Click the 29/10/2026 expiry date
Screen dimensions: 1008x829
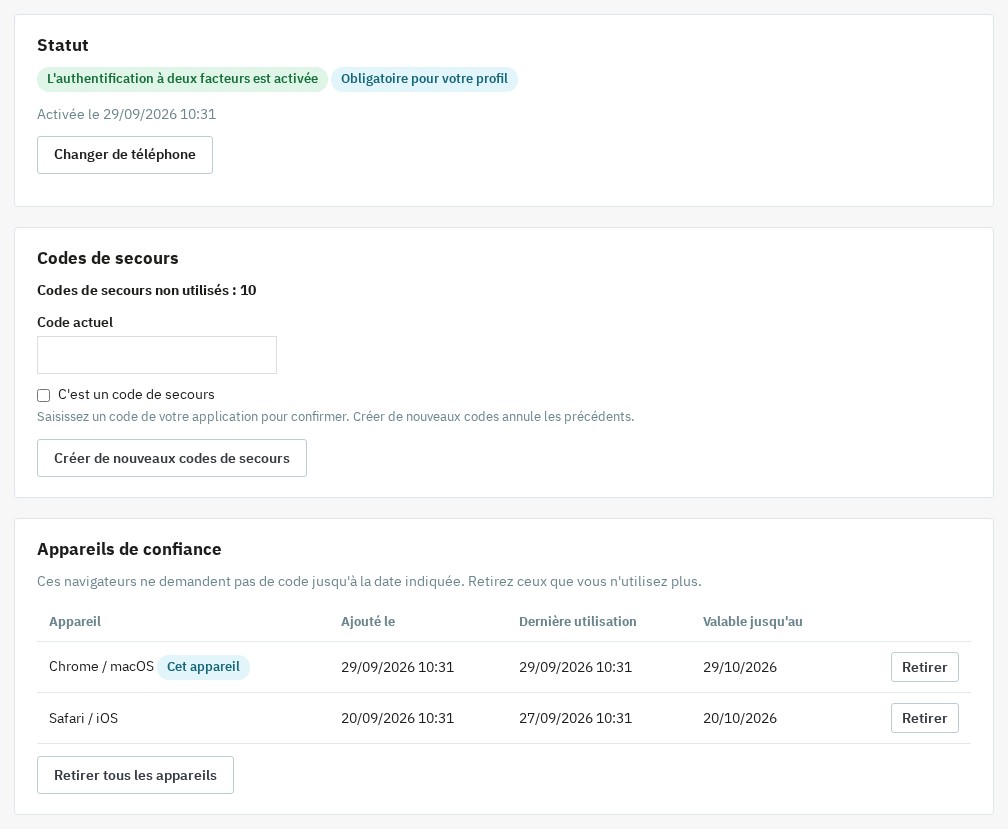point(740,667)
